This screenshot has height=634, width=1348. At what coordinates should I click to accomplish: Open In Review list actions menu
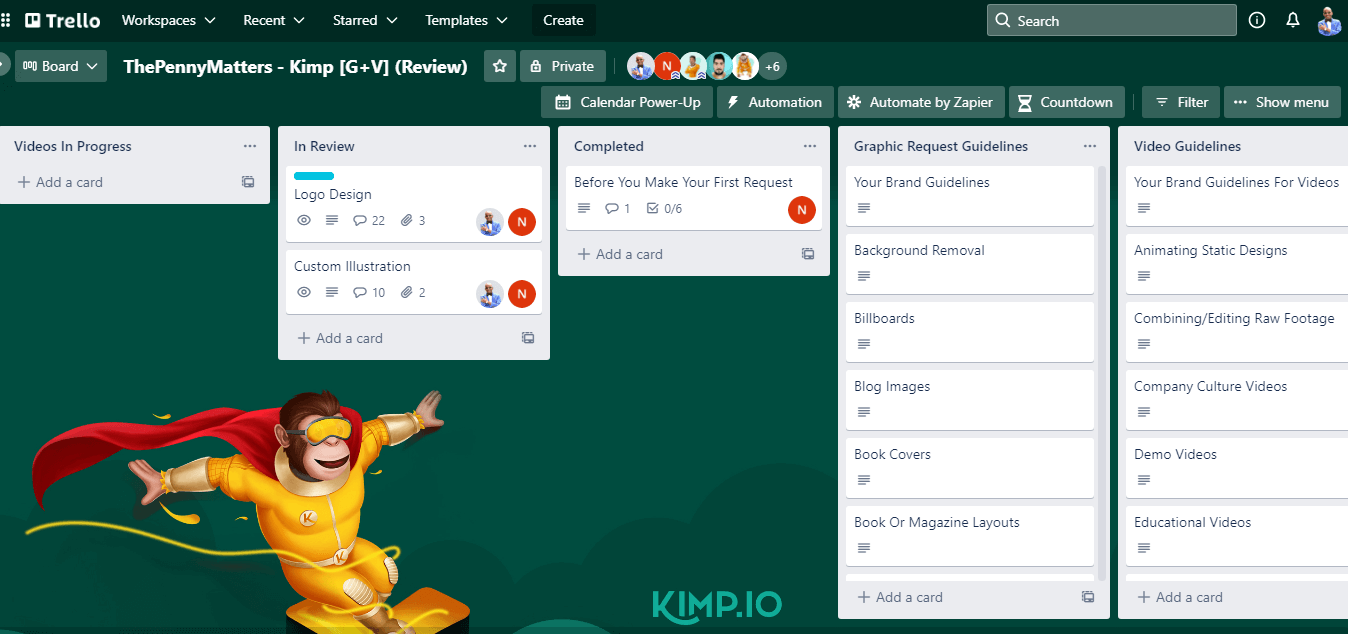tap(530, 146)
